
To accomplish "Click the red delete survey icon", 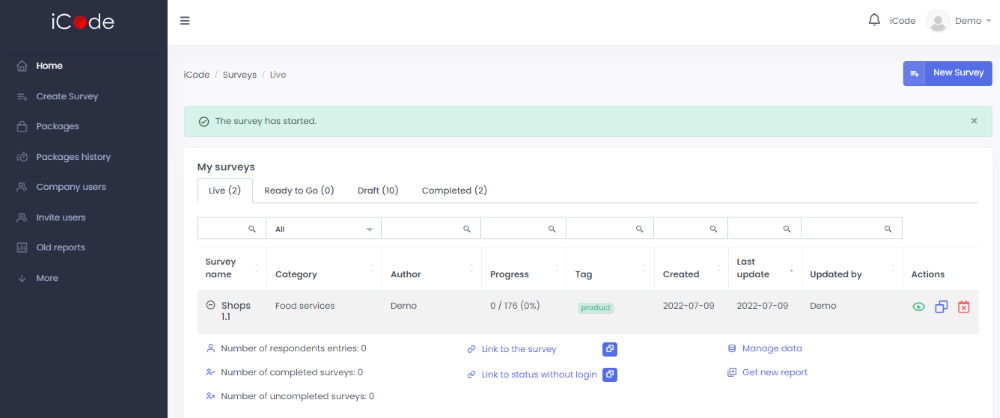I will [x=963, y=307].
